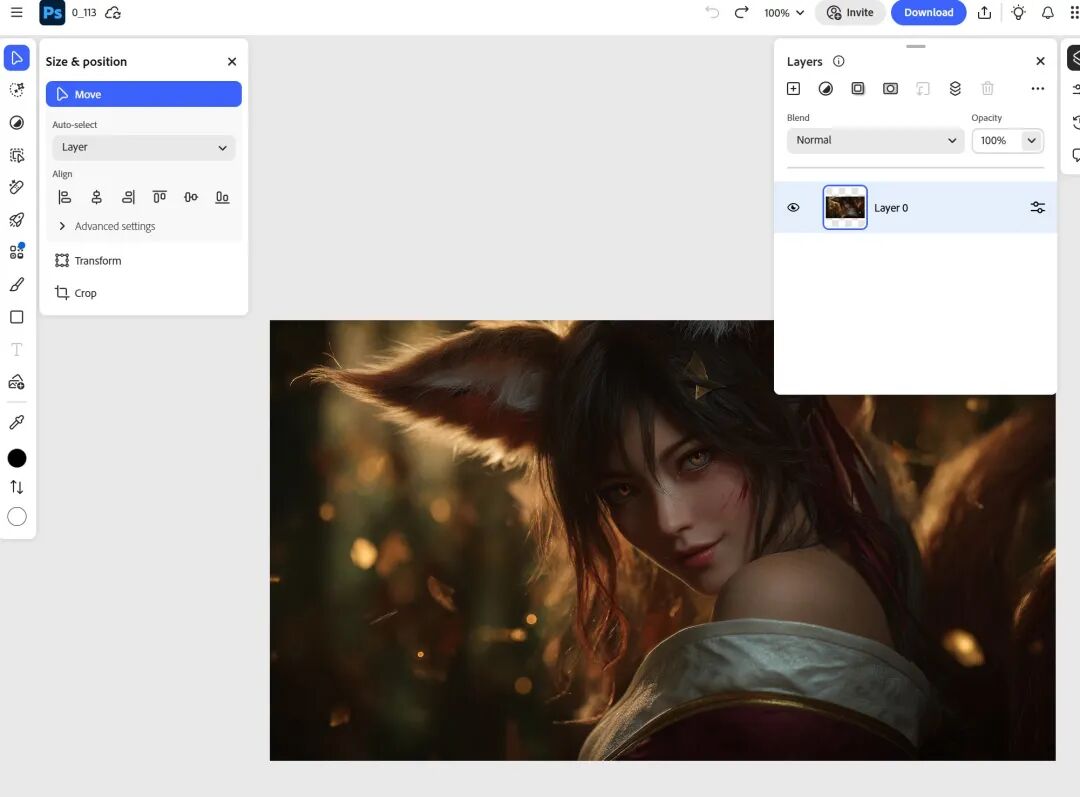Screen dimensions: 1080x797
Task: Click the align left edges icon
Action: coord(64,197)
